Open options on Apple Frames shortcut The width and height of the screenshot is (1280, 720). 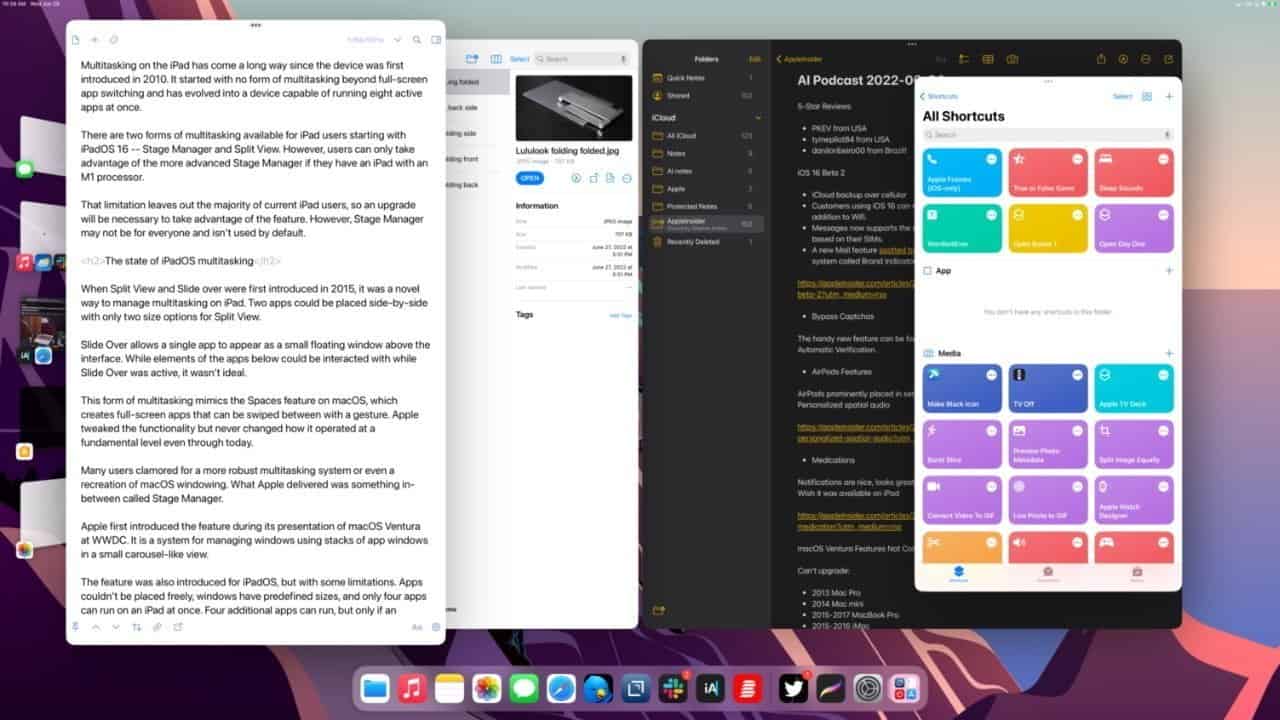click(991, 159)
